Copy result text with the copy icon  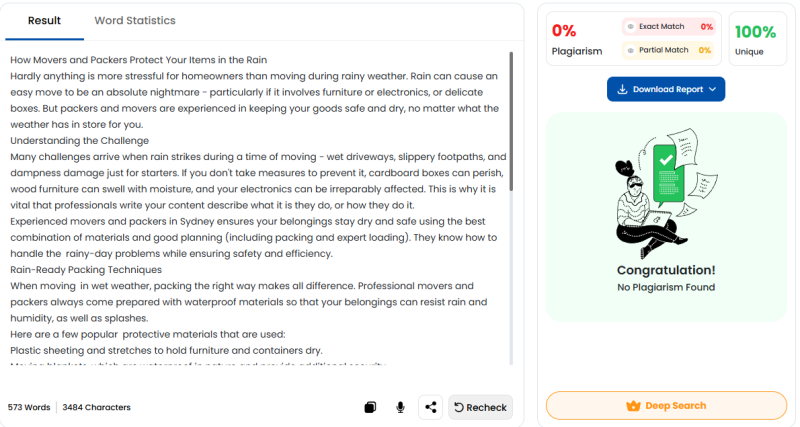click(x=370, y=407)
